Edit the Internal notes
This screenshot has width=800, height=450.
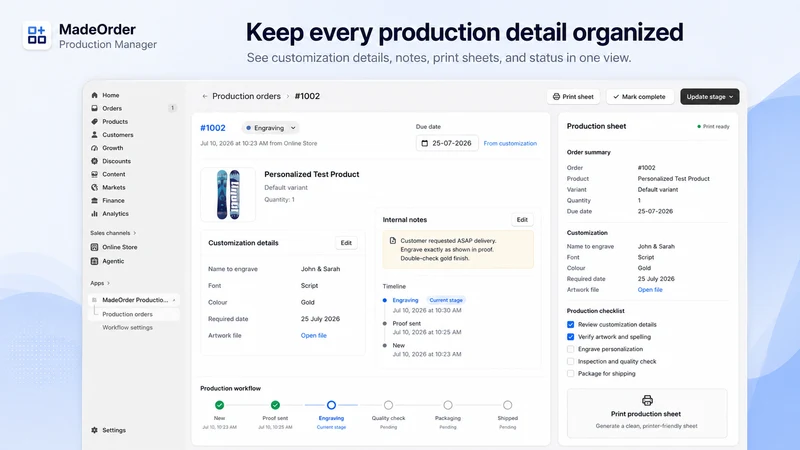click(x=522, y=219)
